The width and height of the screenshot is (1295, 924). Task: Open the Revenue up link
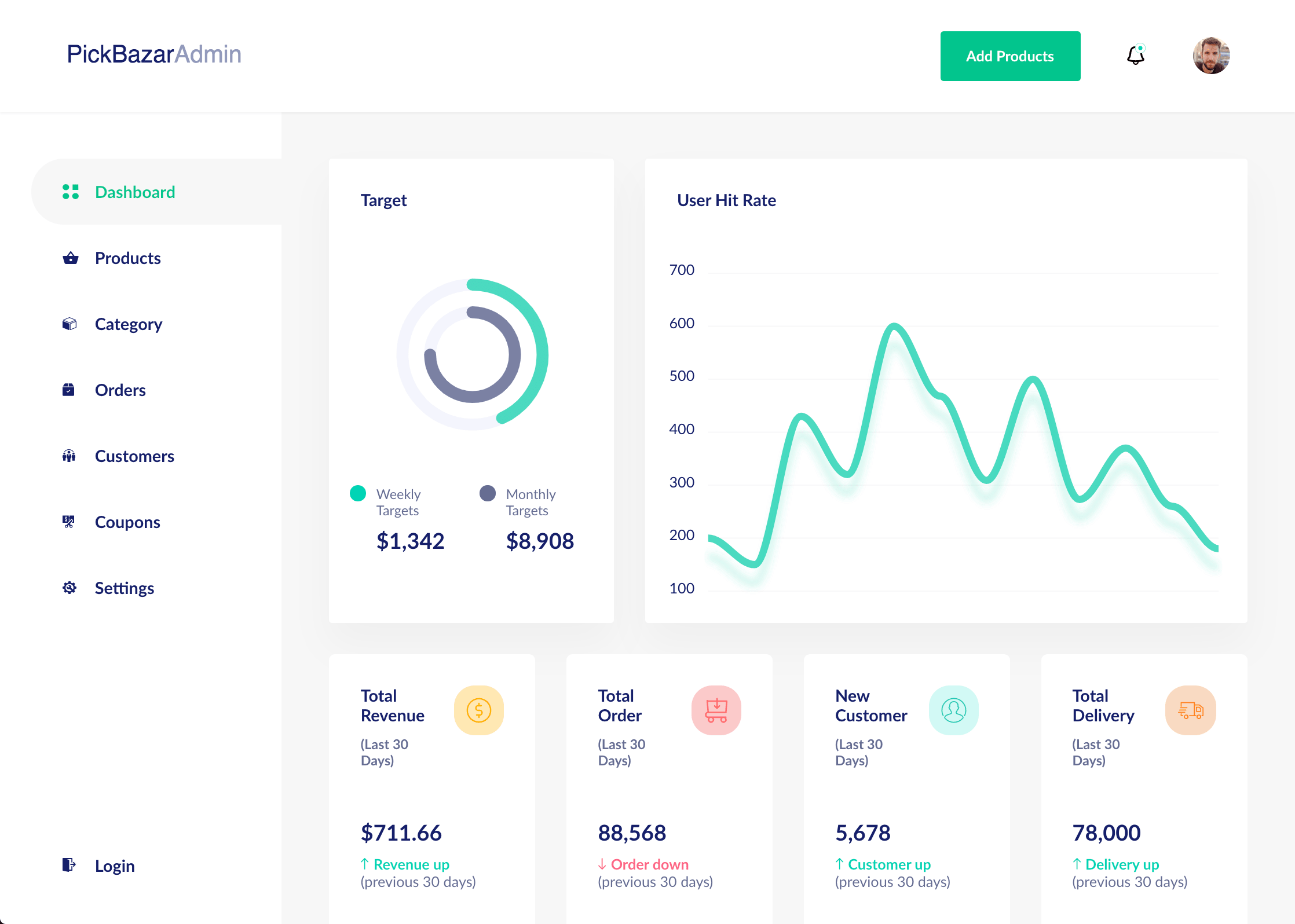405,864
